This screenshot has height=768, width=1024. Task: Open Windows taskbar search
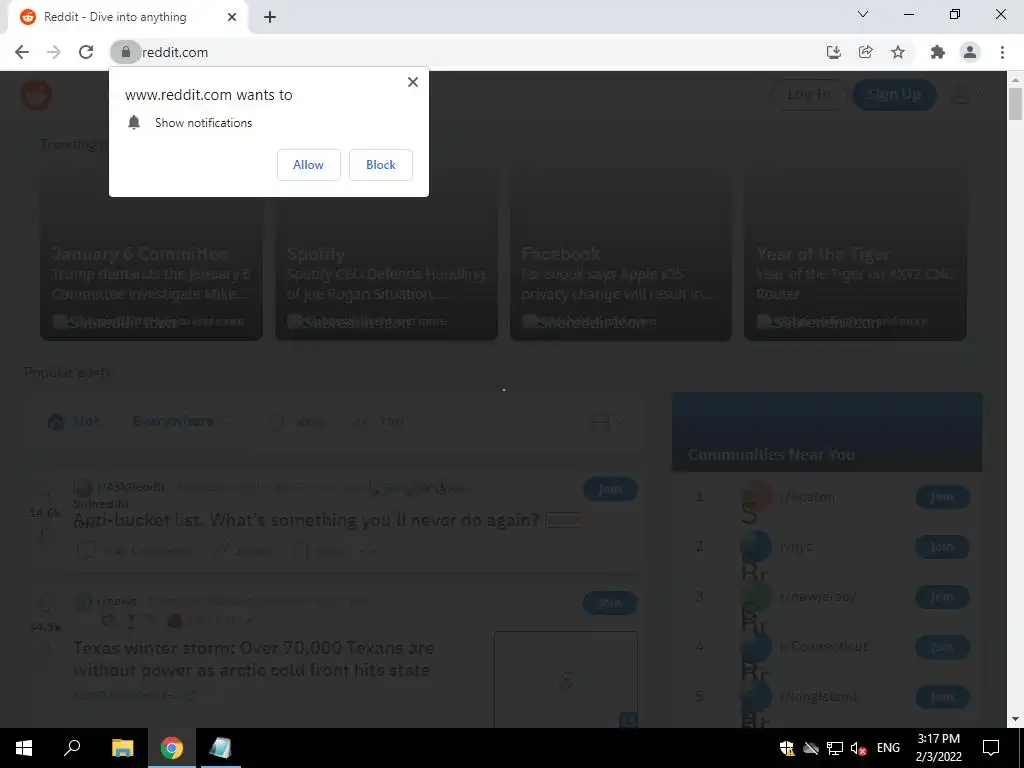coord(72,748)
